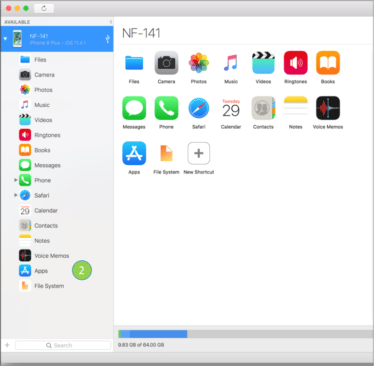Select Books in the sidebar
Screen dimensions: 374x366
(57, 150)
